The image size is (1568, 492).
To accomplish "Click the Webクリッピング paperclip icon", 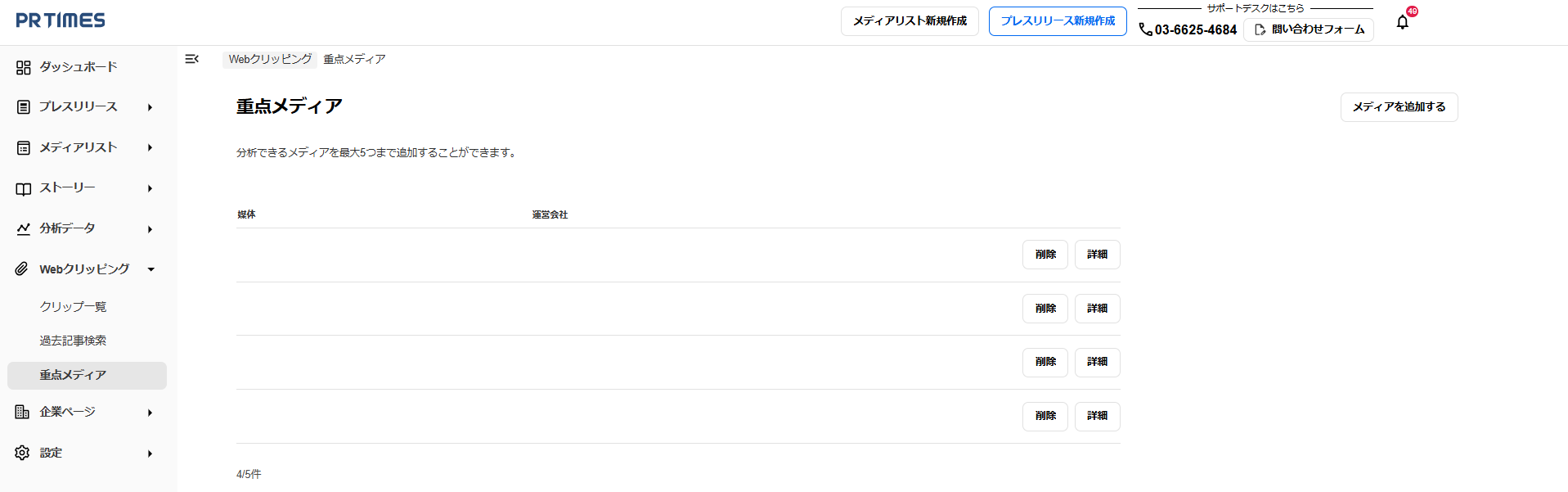I will [21, 269].
